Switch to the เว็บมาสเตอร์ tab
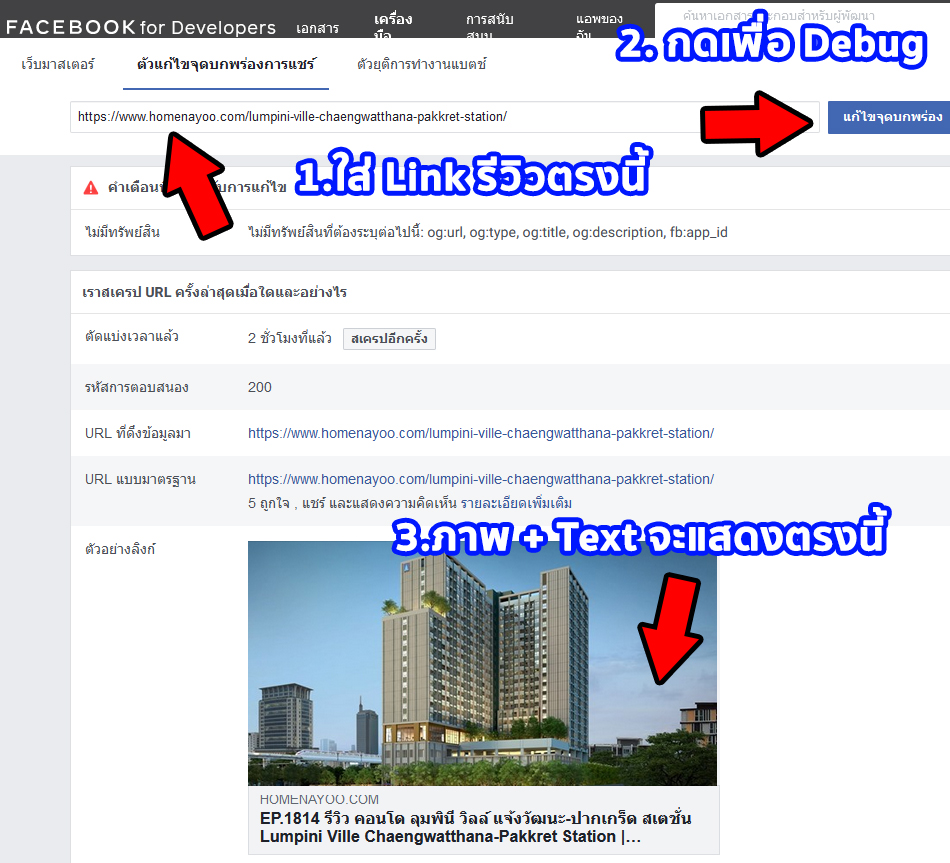This screenshot has width=950, height=863. click(58, 64)
